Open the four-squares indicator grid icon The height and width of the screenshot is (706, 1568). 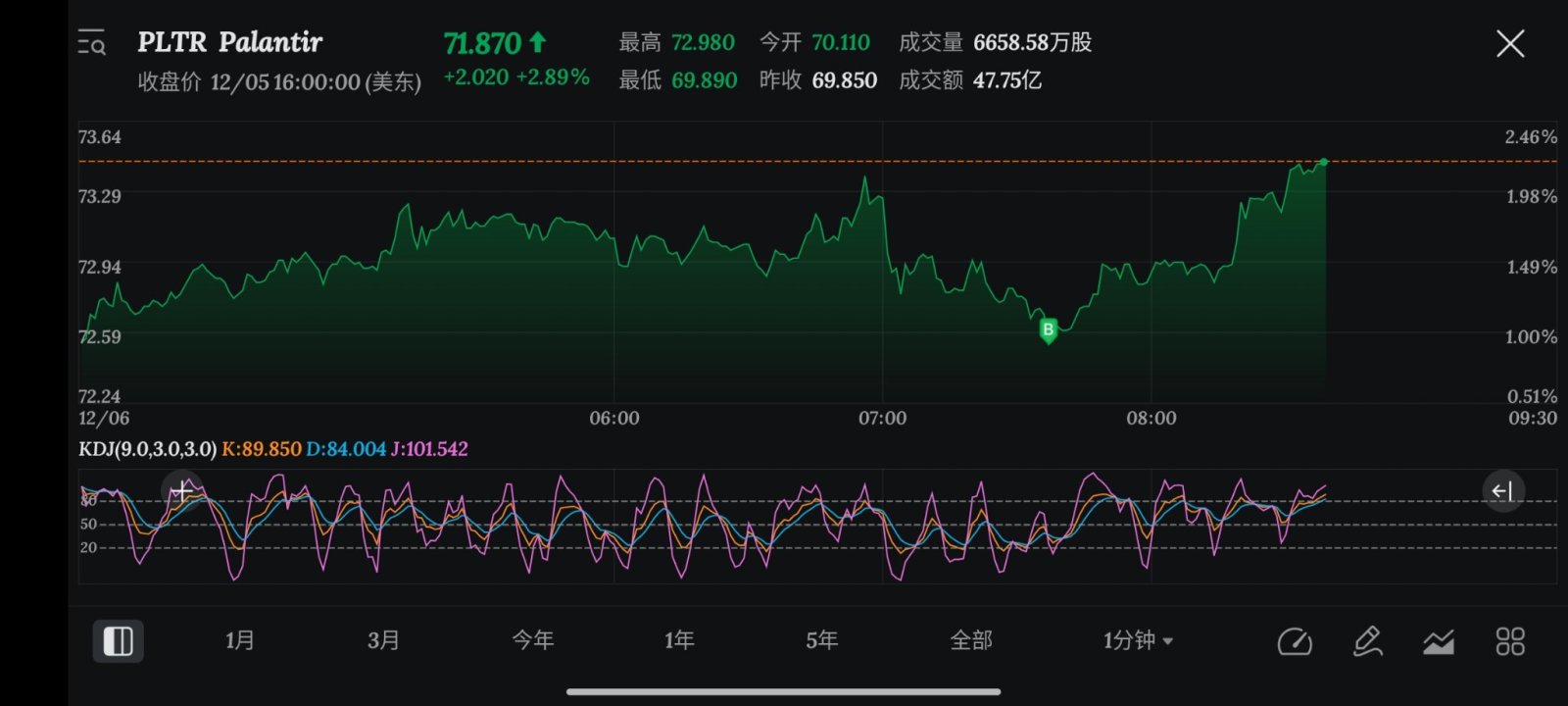pyautogui.click(x=1510, y=641)
